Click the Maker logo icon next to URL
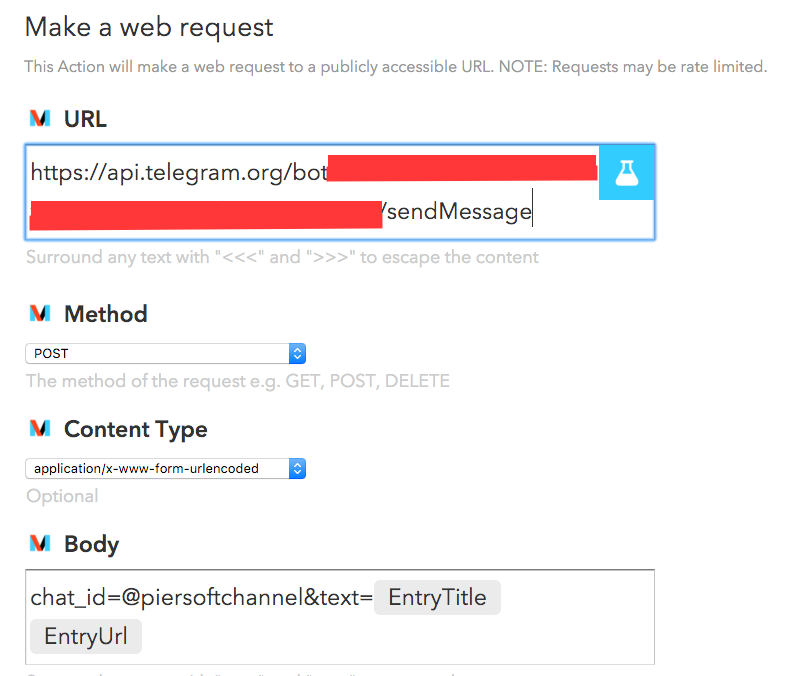This screenshot has height=676, width=795. (40, 118)
